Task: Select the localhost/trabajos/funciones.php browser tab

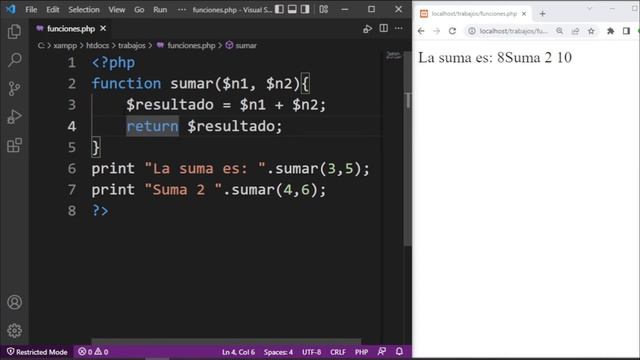Action: [473, 14]
